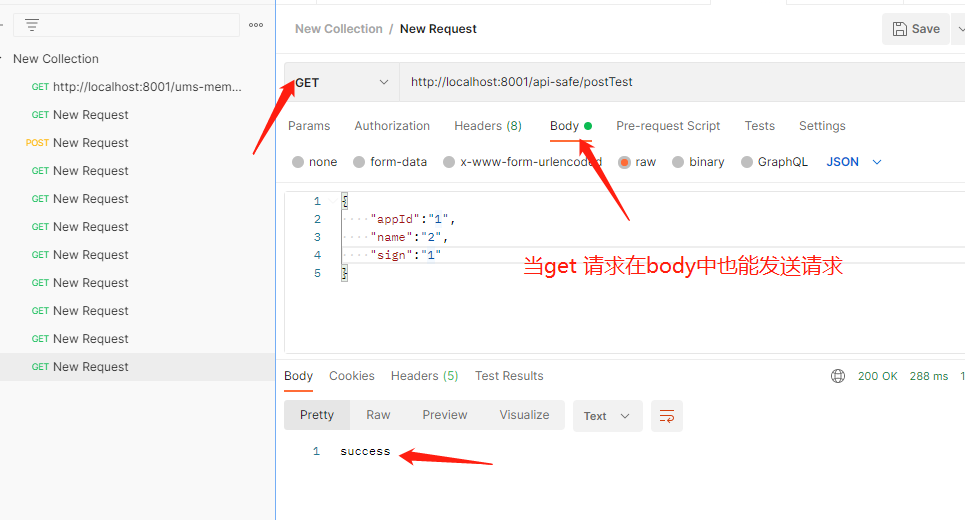Screen dimensions: 965x520
Task: Open the ums-mem request in the sidebar
Action: 146,87
